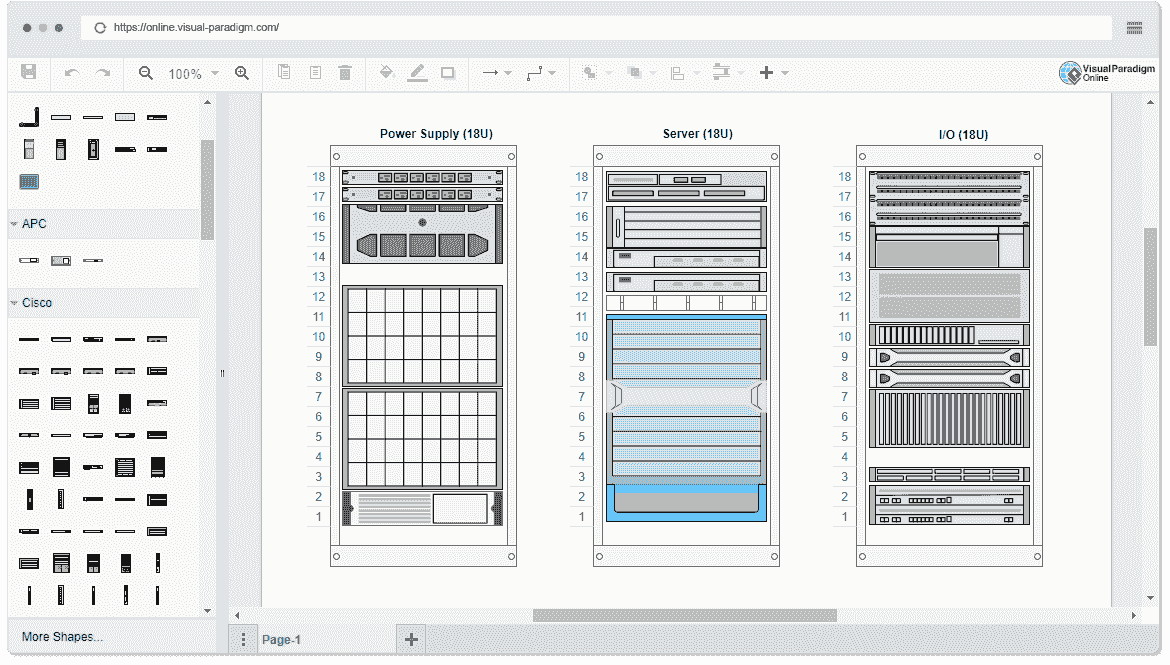Open the page options menu next to Page-1

tap(243, 638)
